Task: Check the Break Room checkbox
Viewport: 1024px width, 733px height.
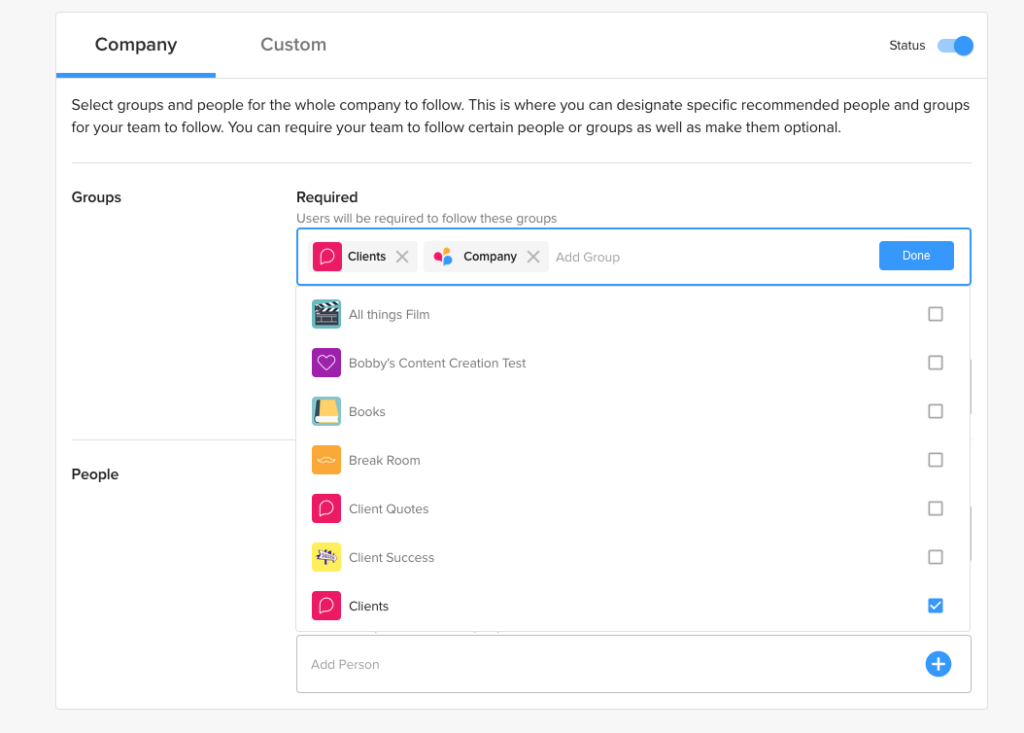Action: [935, 460]
